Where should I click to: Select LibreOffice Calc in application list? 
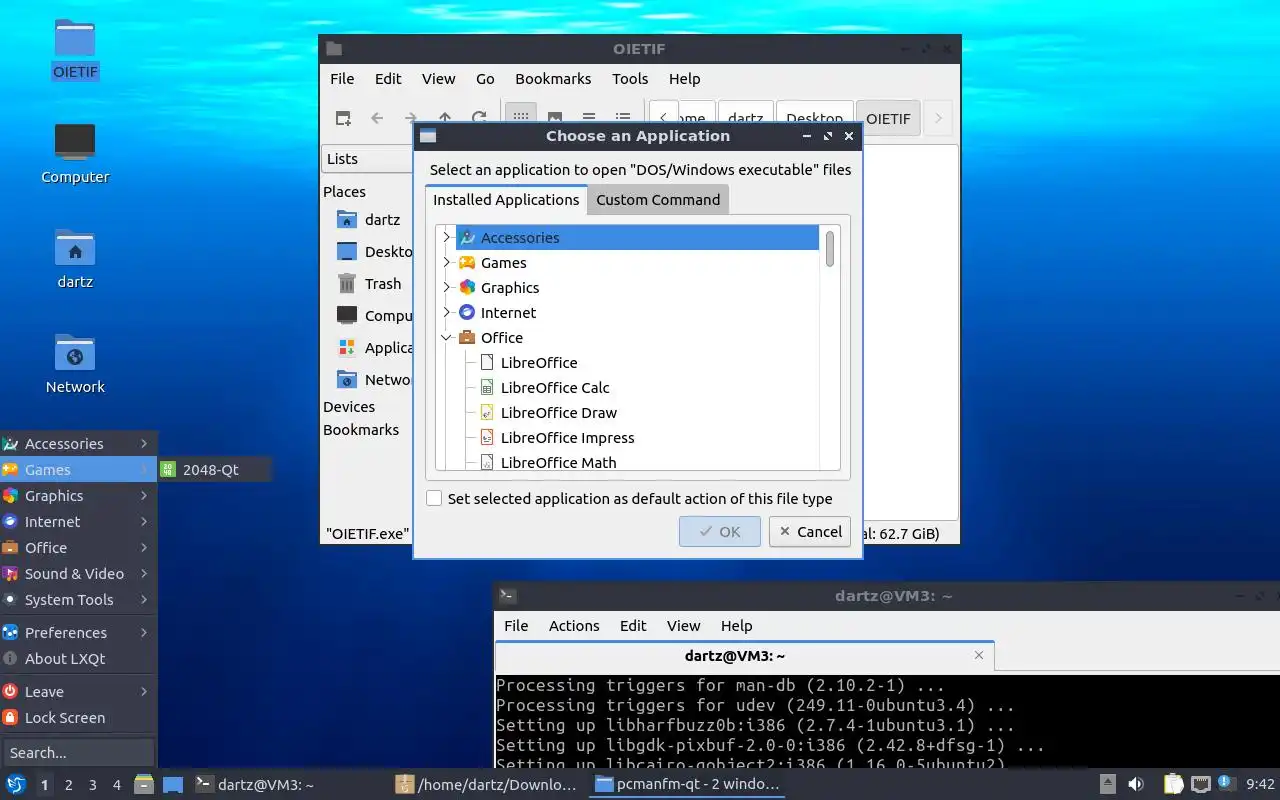[555, 387]
